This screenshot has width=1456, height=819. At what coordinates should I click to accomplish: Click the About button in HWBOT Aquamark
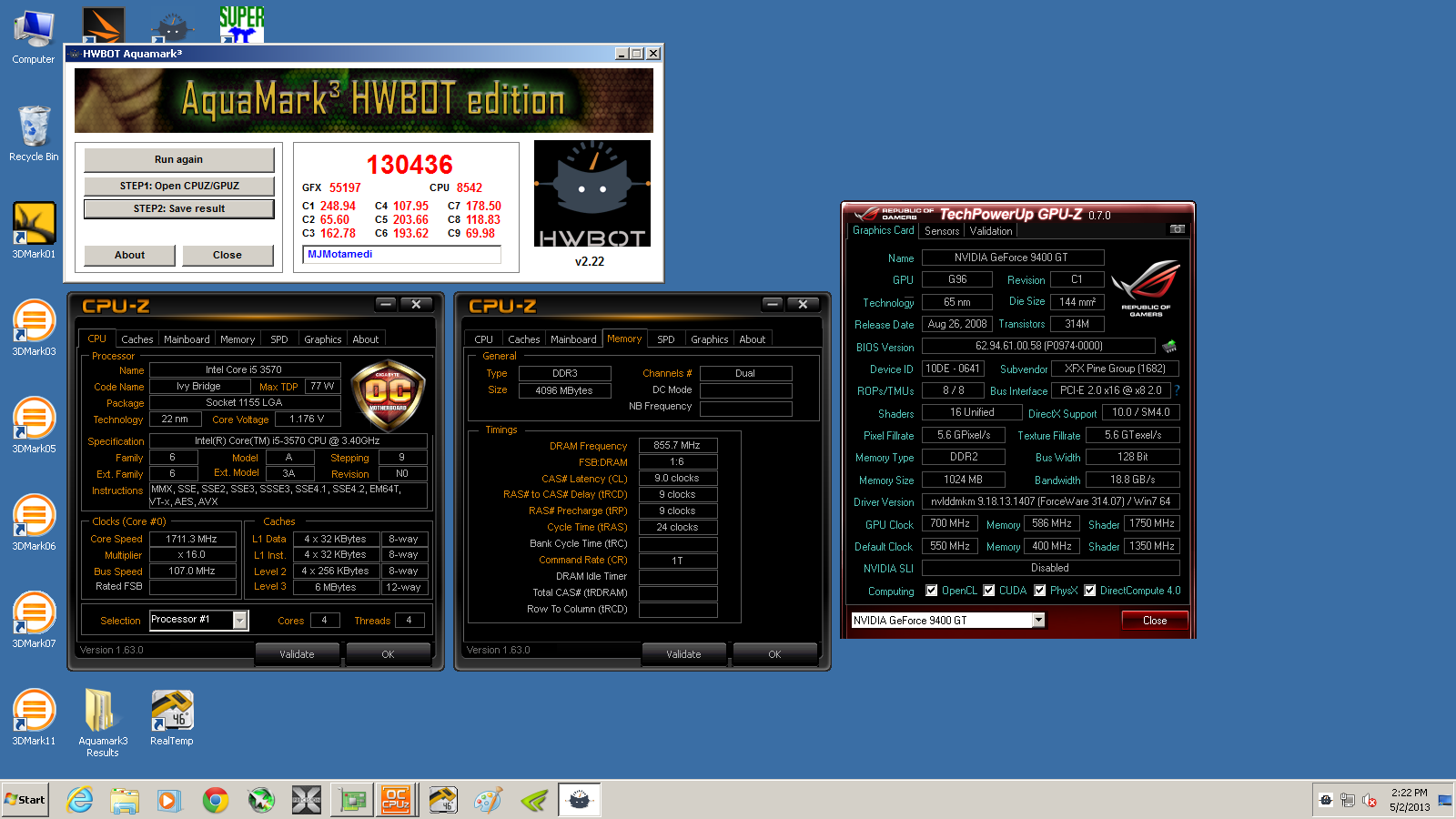[x=129, y=255]
